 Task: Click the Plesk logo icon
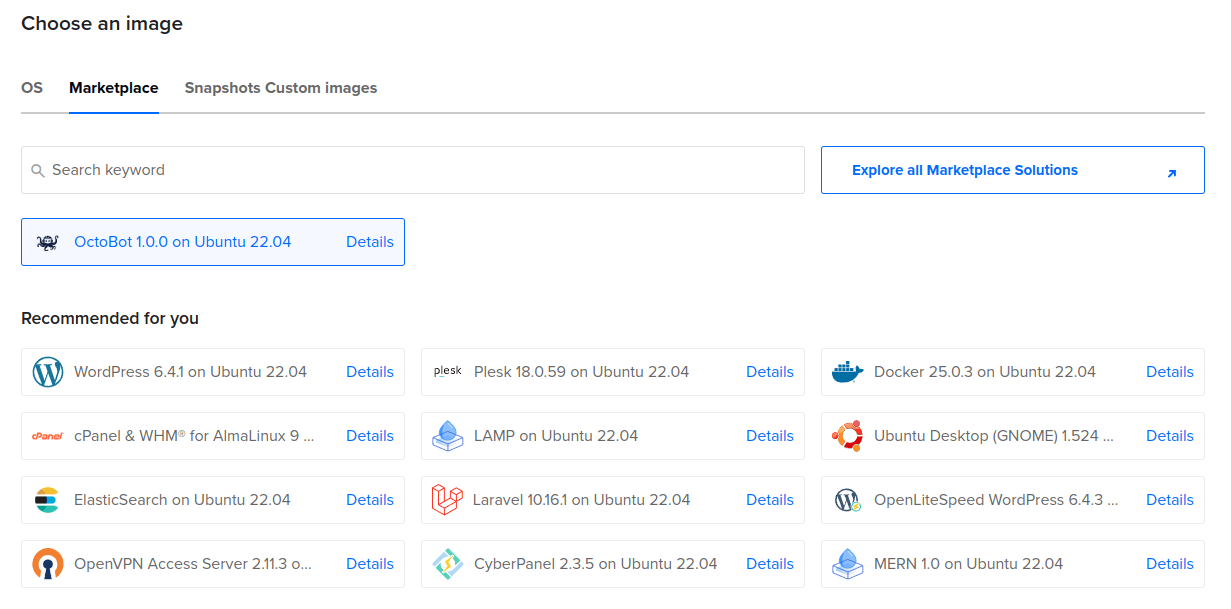(x=447, y=372)
